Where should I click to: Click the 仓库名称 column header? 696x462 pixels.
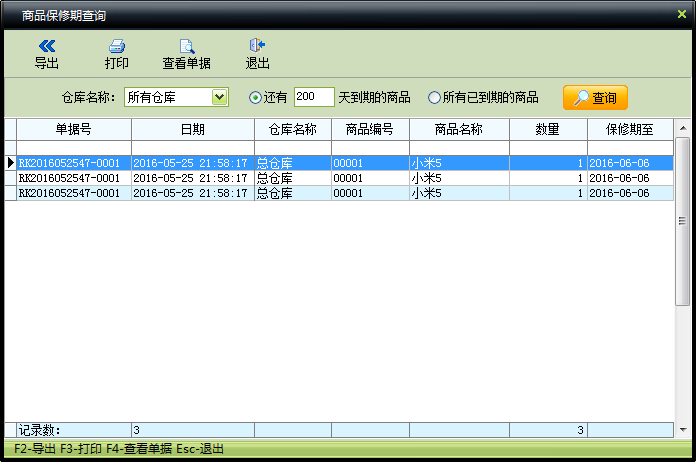tap(293, 130)
